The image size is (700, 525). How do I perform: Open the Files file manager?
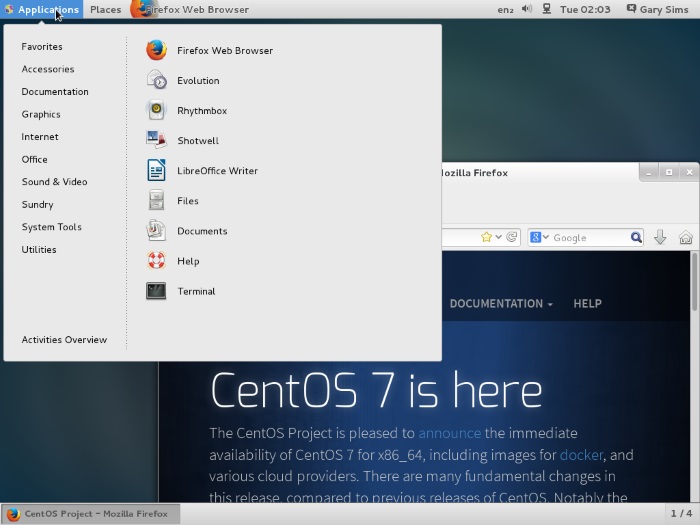[x=172, y=201]
